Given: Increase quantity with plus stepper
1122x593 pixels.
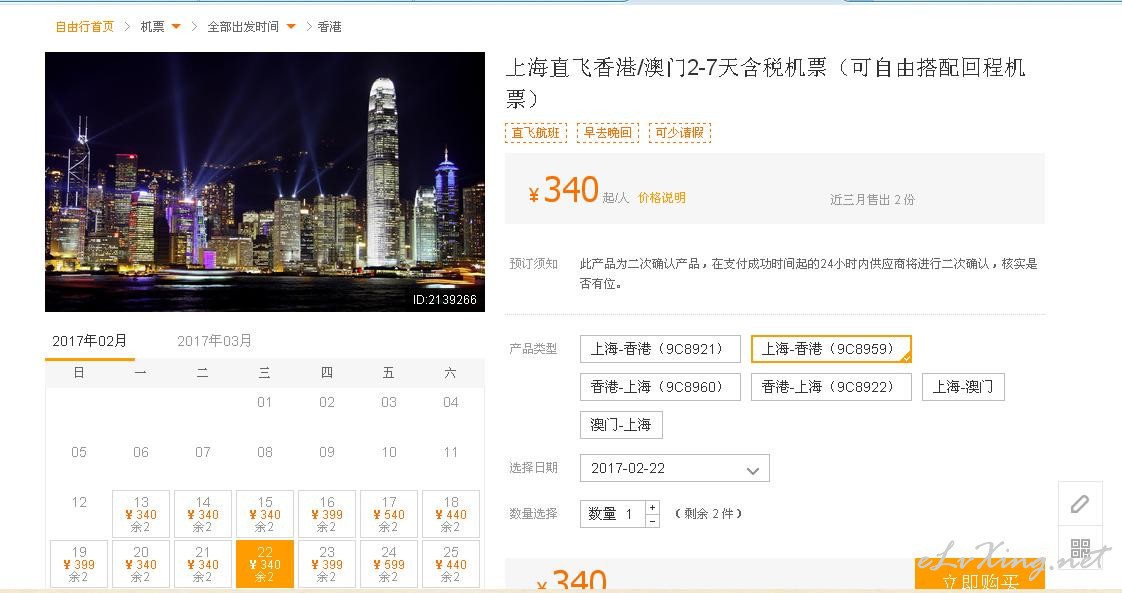Looking at the screenshot, I should (x=652, y=507).
